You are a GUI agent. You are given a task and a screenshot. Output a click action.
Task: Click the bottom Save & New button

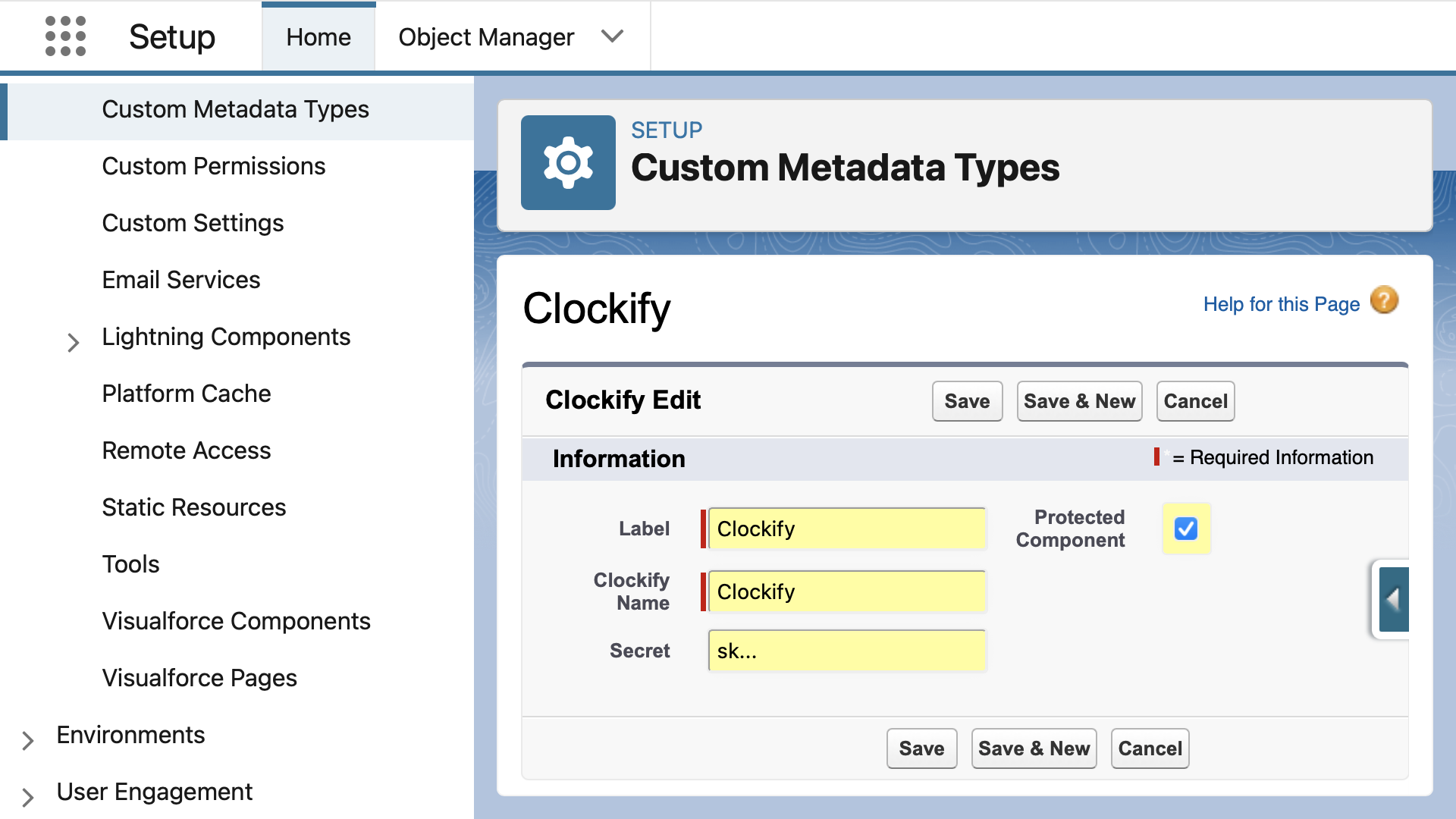1034,748
